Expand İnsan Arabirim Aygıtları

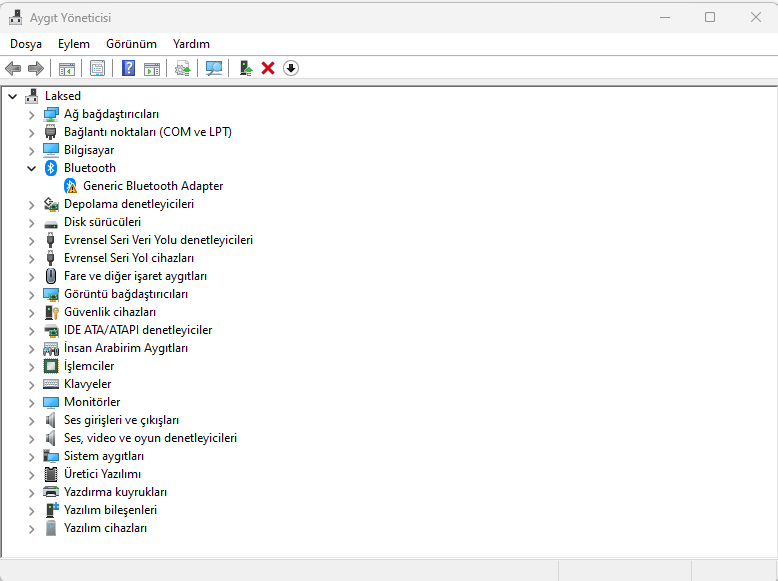coord(32,349)
